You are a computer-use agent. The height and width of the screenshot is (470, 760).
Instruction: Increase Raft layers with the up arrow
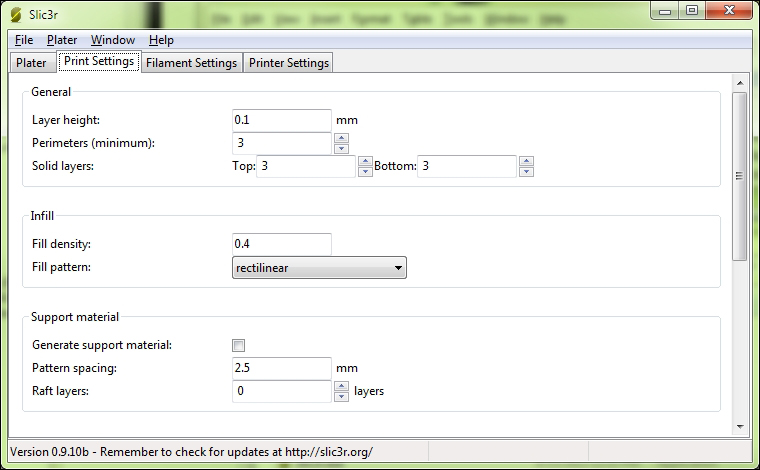tap(341, 386)
